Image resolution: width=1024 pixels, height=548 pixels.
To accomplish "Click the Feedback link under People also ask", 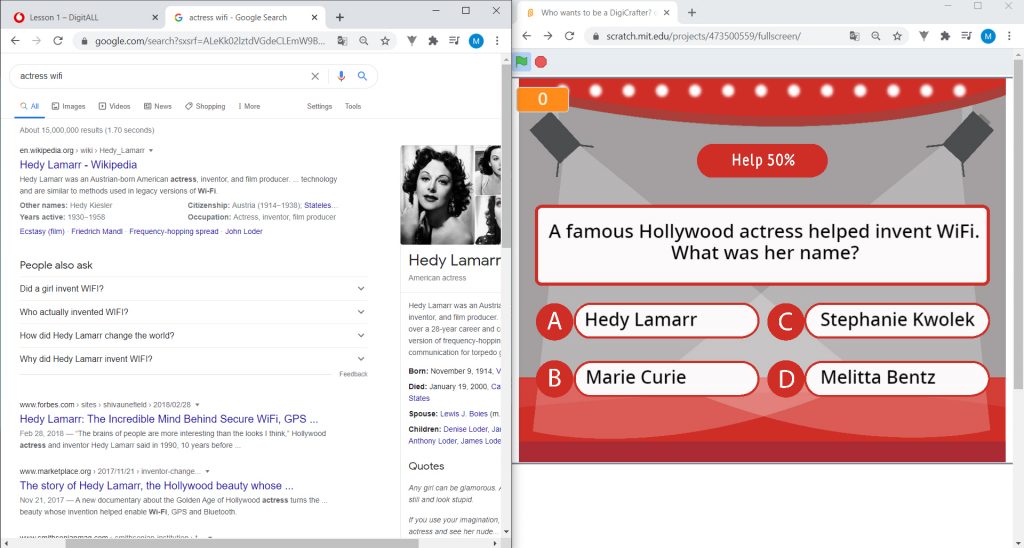I will 353,374.
